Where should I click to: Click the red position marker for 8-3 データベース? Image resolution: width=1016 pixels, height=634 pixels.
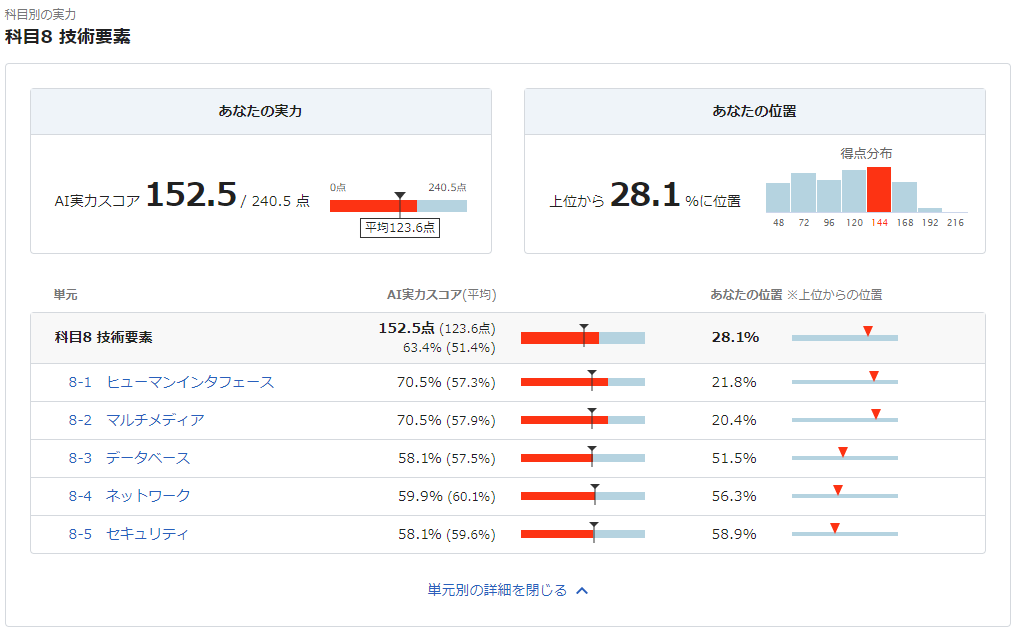[x=844, y=452]
